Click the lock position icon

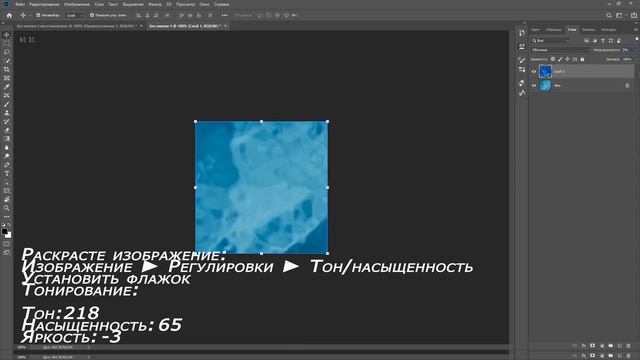[x=567, y=59]
